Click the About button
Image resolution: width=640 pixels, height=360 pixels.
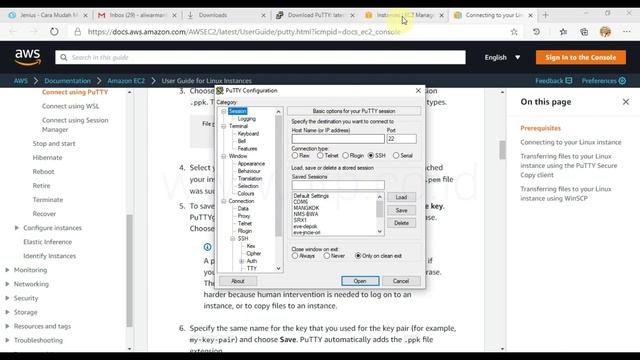click(238, 281)
